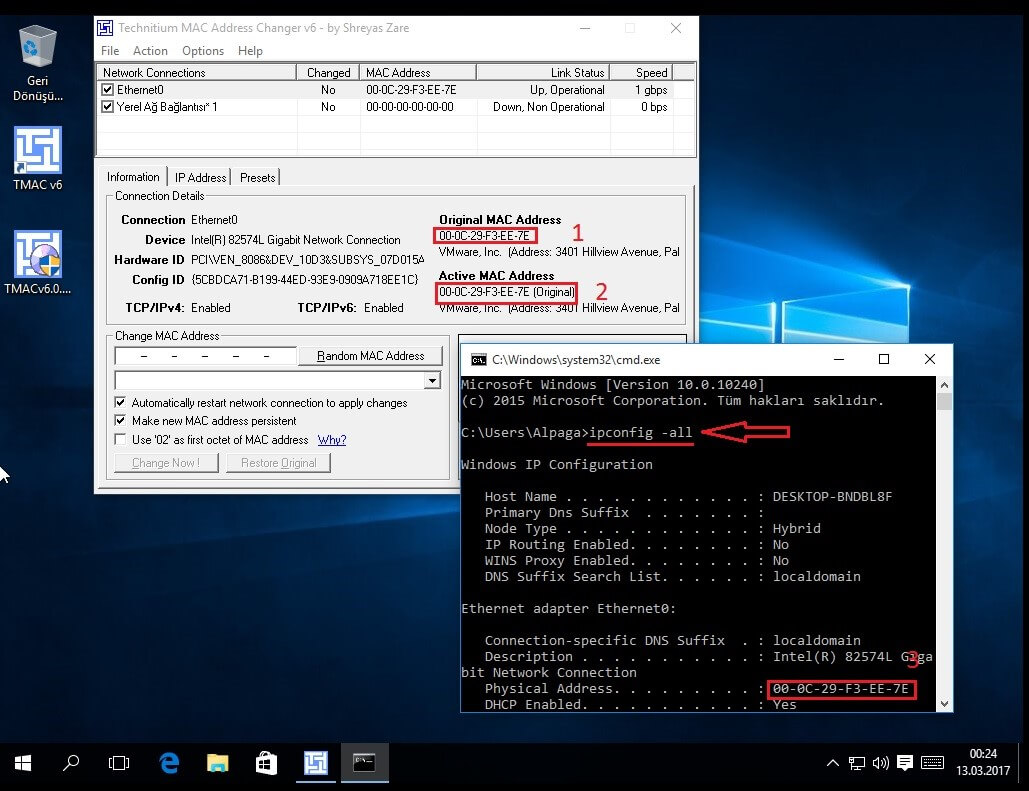Screen dimensions: 1029x791
Task: Expand the MAC vendor dropdown list
Action: click(x=432, y=381)
